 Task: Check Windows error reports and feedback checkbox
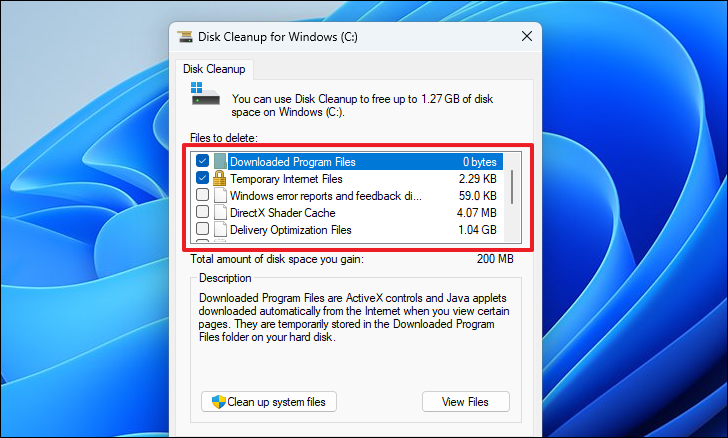coord(202,195)
